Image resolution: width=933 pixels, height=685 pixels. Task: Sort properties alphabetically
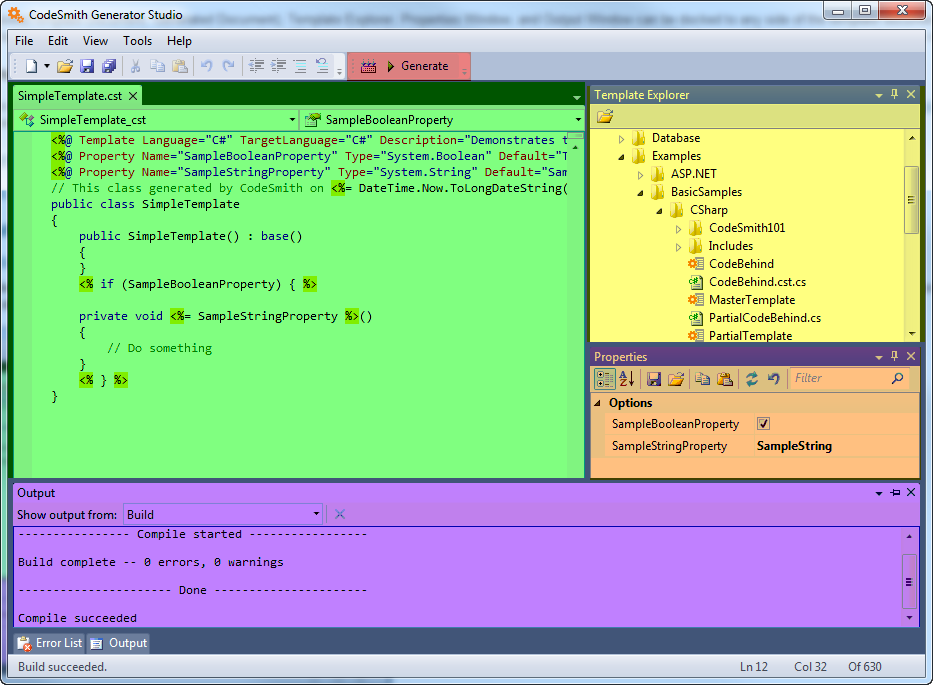pyautogui.click(x=627, y=379)
